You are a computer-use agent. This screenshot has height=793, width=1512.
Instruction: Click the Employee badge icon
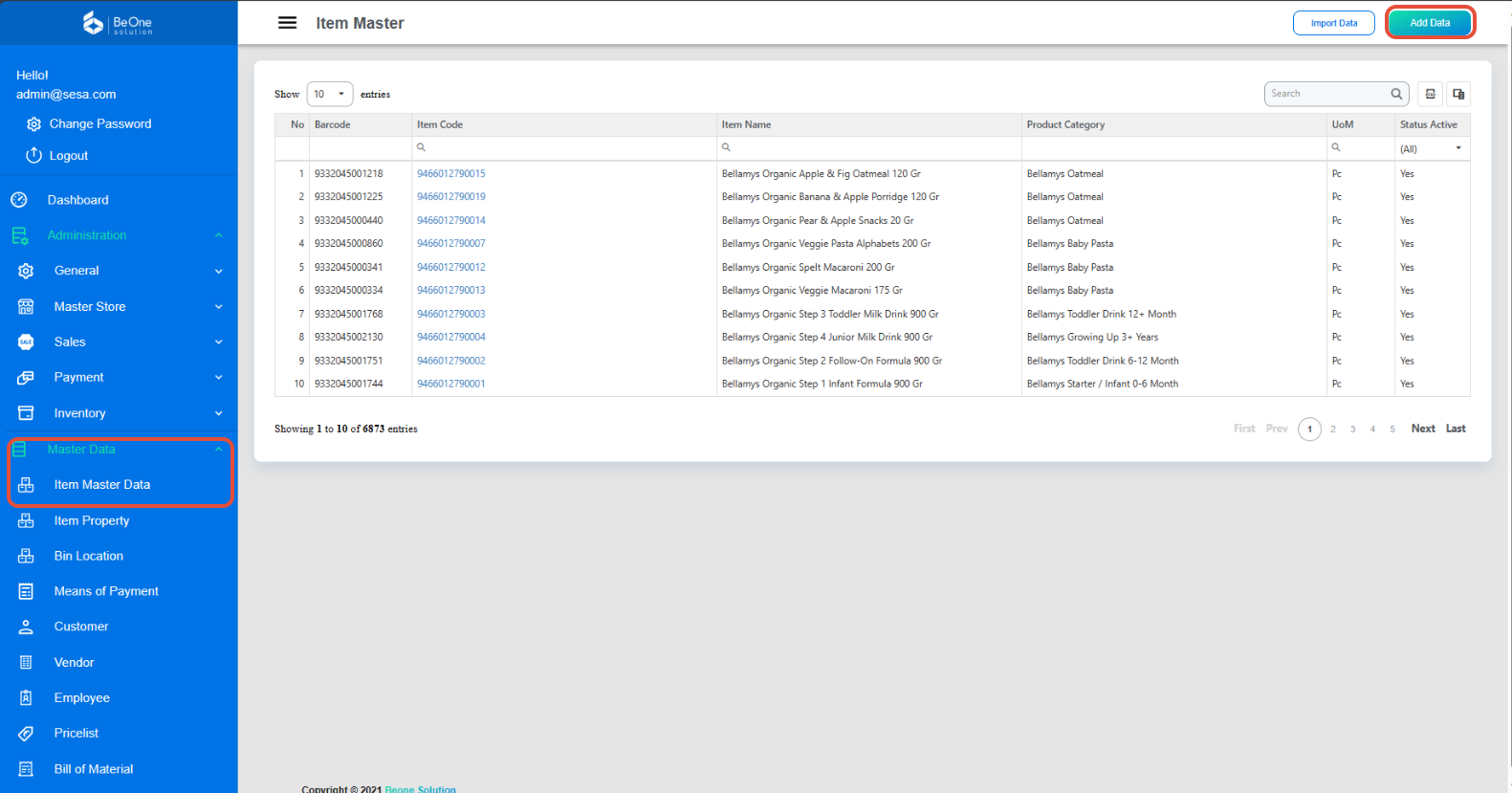pos(26,697)
